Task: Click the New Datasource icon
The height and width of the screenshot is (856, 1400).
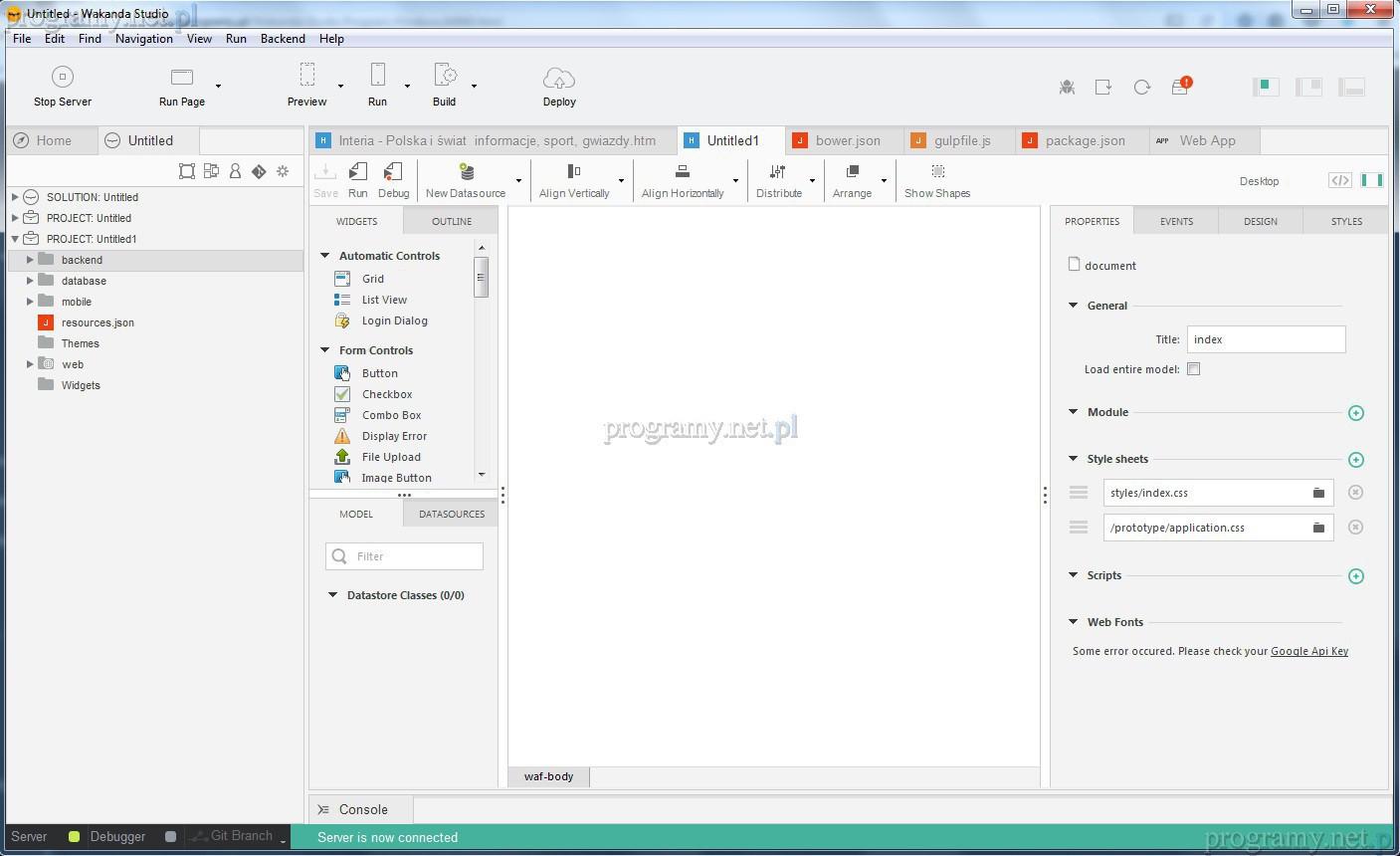Action: tap(466, 172)
